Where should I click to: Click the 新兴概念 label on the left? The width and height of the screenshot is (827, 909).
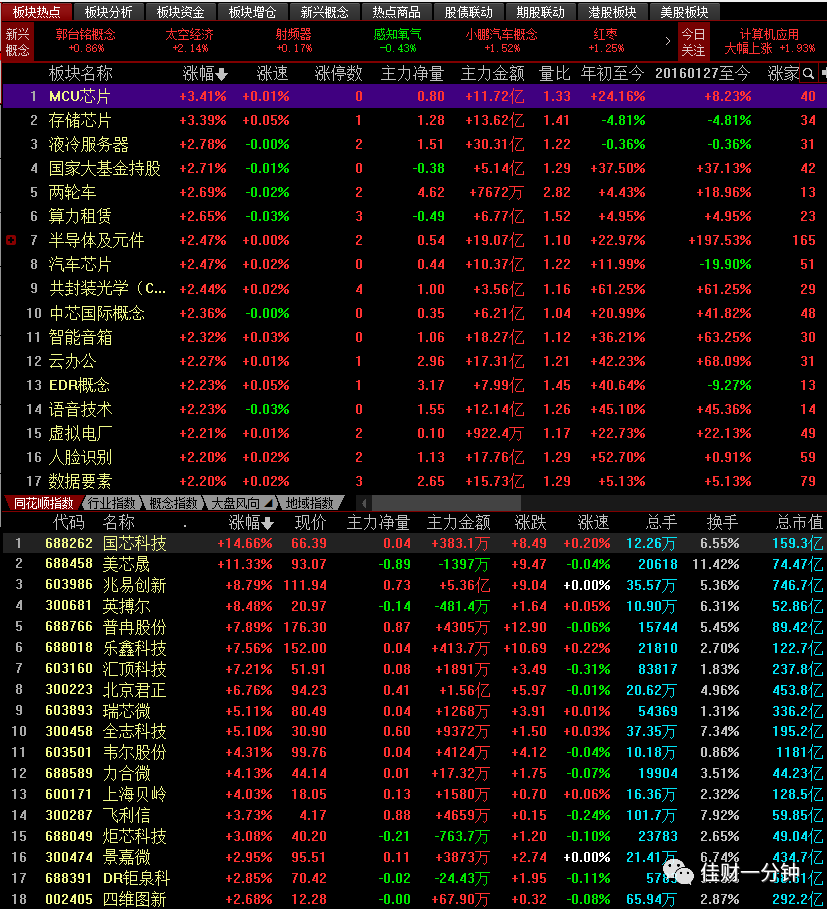pyautogui.click(x=17, y=42)
